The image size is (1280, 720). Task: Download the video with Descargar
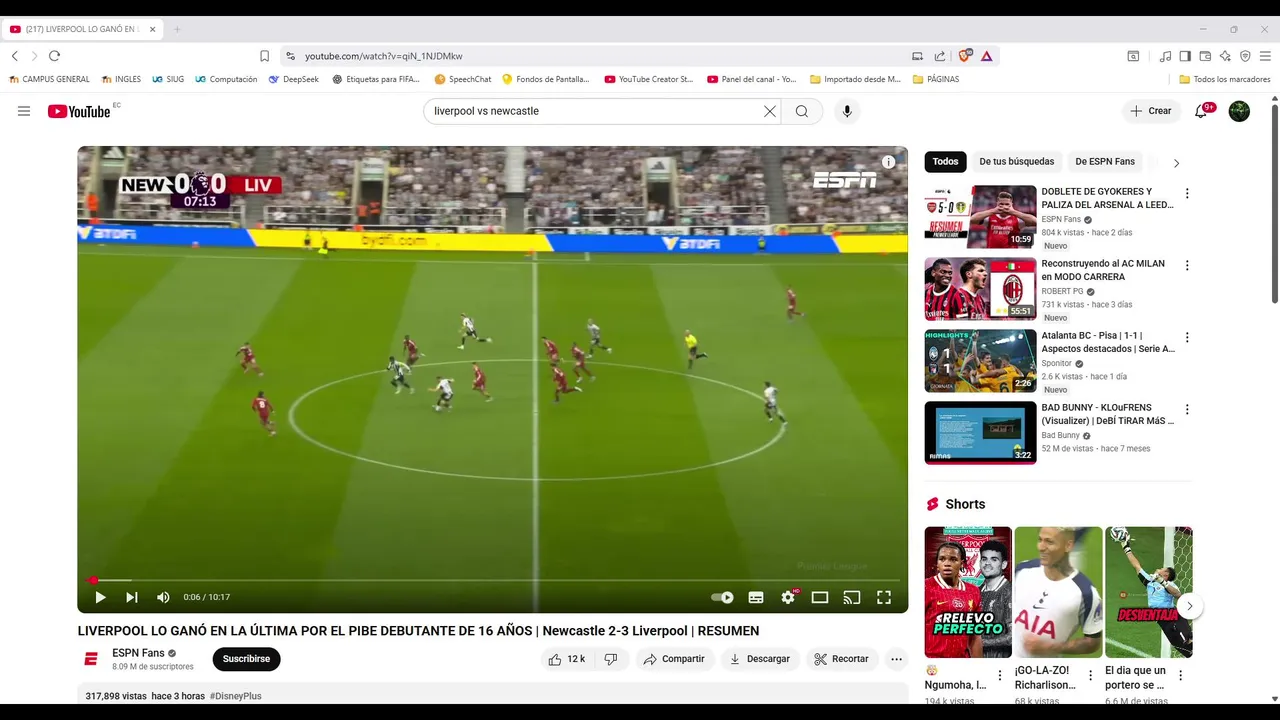760,659
